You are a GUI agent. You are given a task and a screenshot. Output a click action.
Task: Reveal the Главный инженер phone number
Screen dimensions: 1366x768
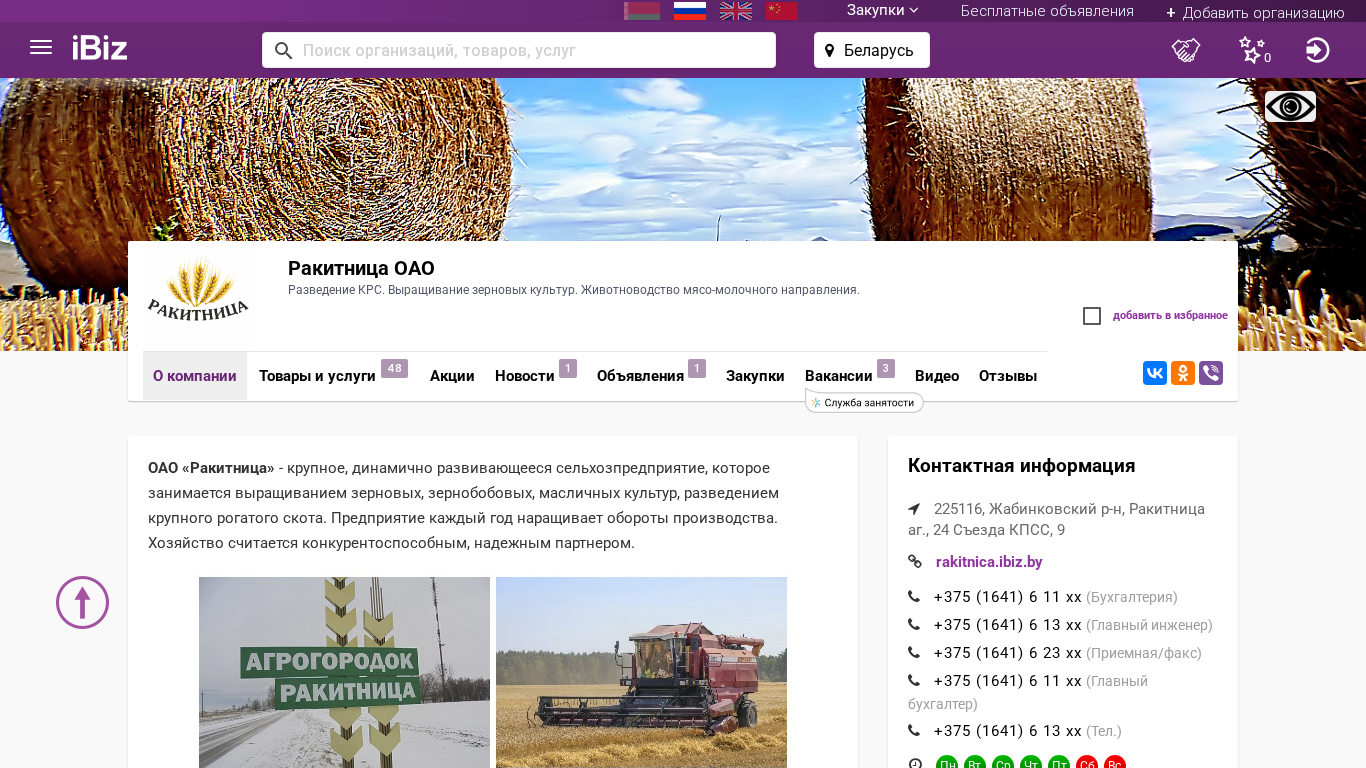(1008, 625)
